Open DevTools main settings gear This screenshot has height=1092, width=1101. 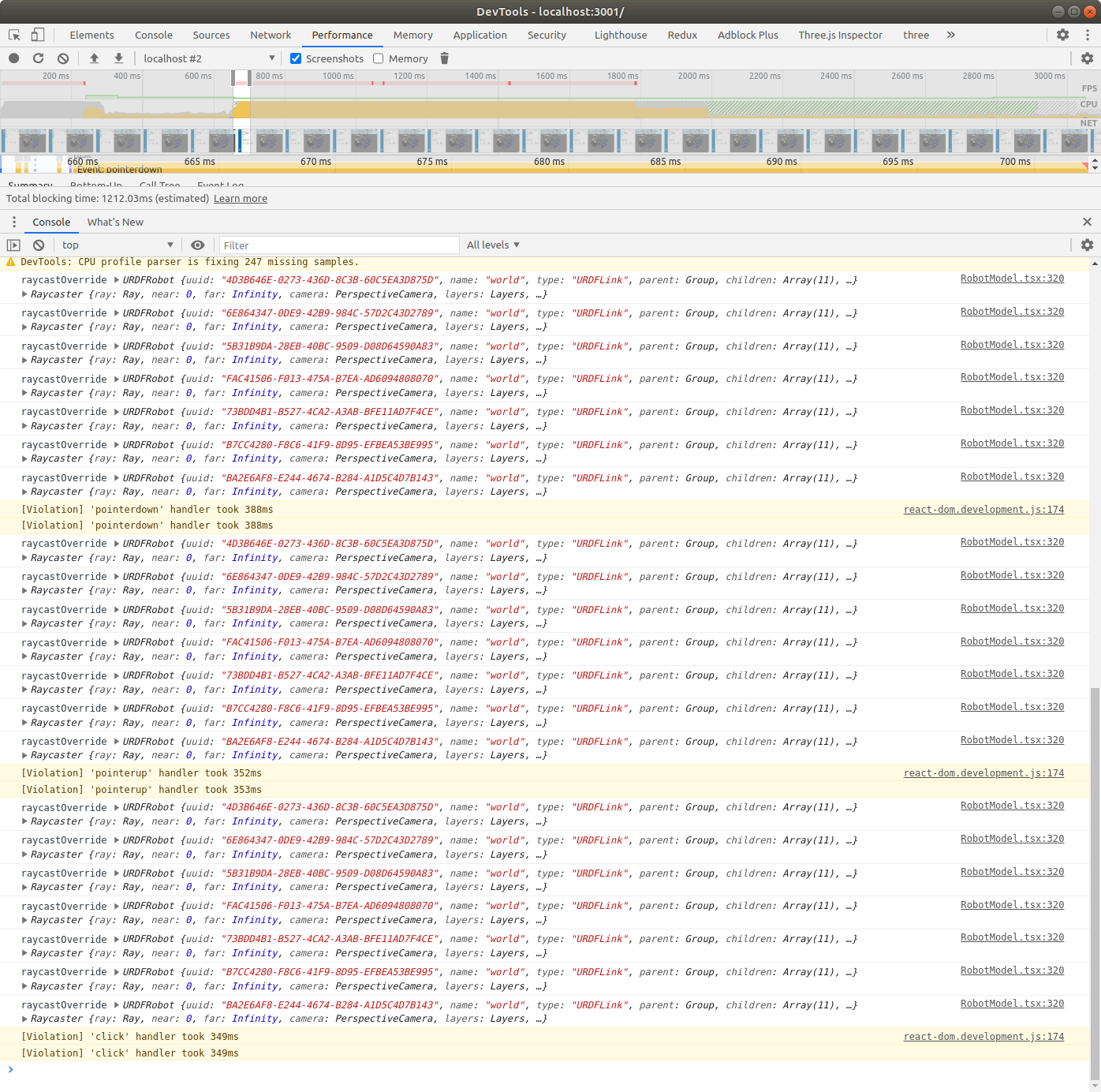point(1062,35)
